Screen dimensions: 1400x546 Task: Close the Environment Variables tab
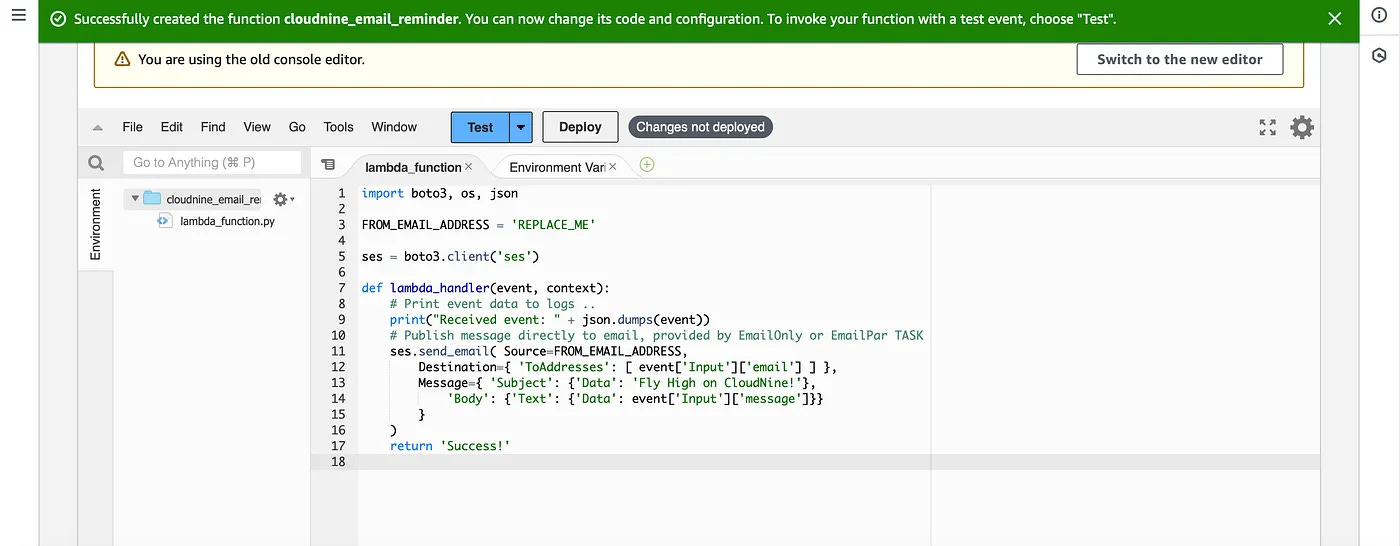[x=613, y=166]
